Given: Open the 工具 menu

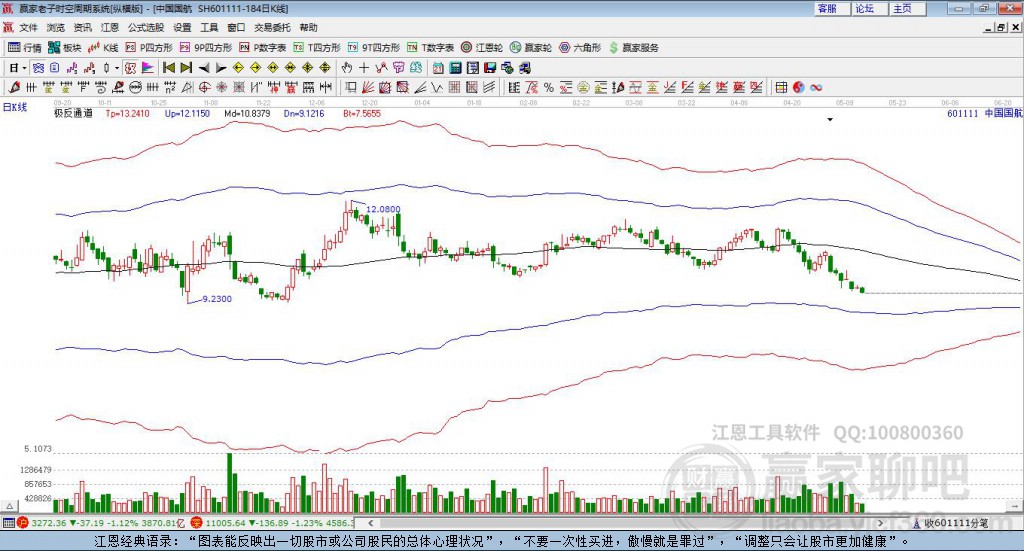Looking at the screenshot, I should pos(209,27).
